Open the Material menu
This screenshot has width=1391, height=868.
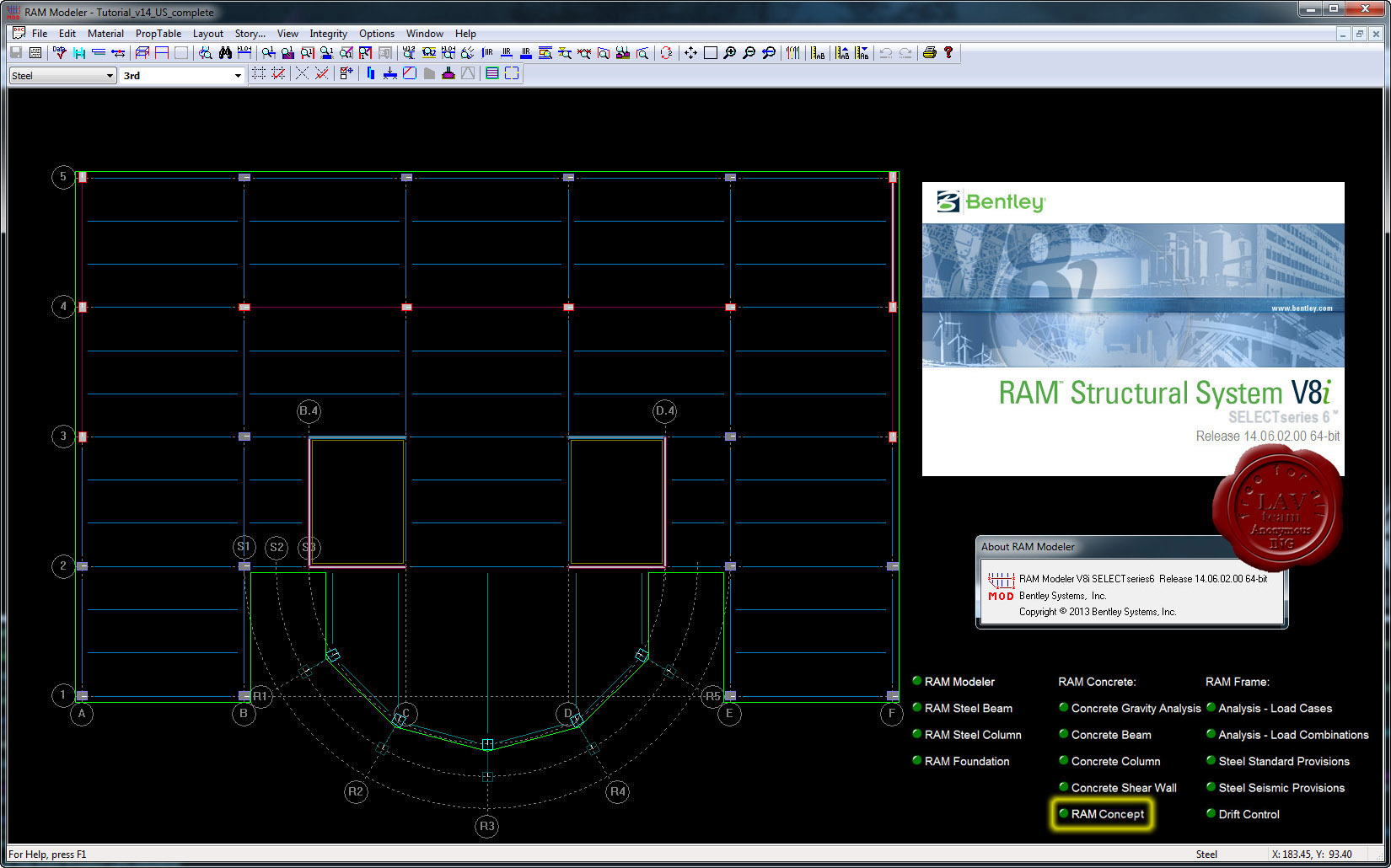click(105, 34)
